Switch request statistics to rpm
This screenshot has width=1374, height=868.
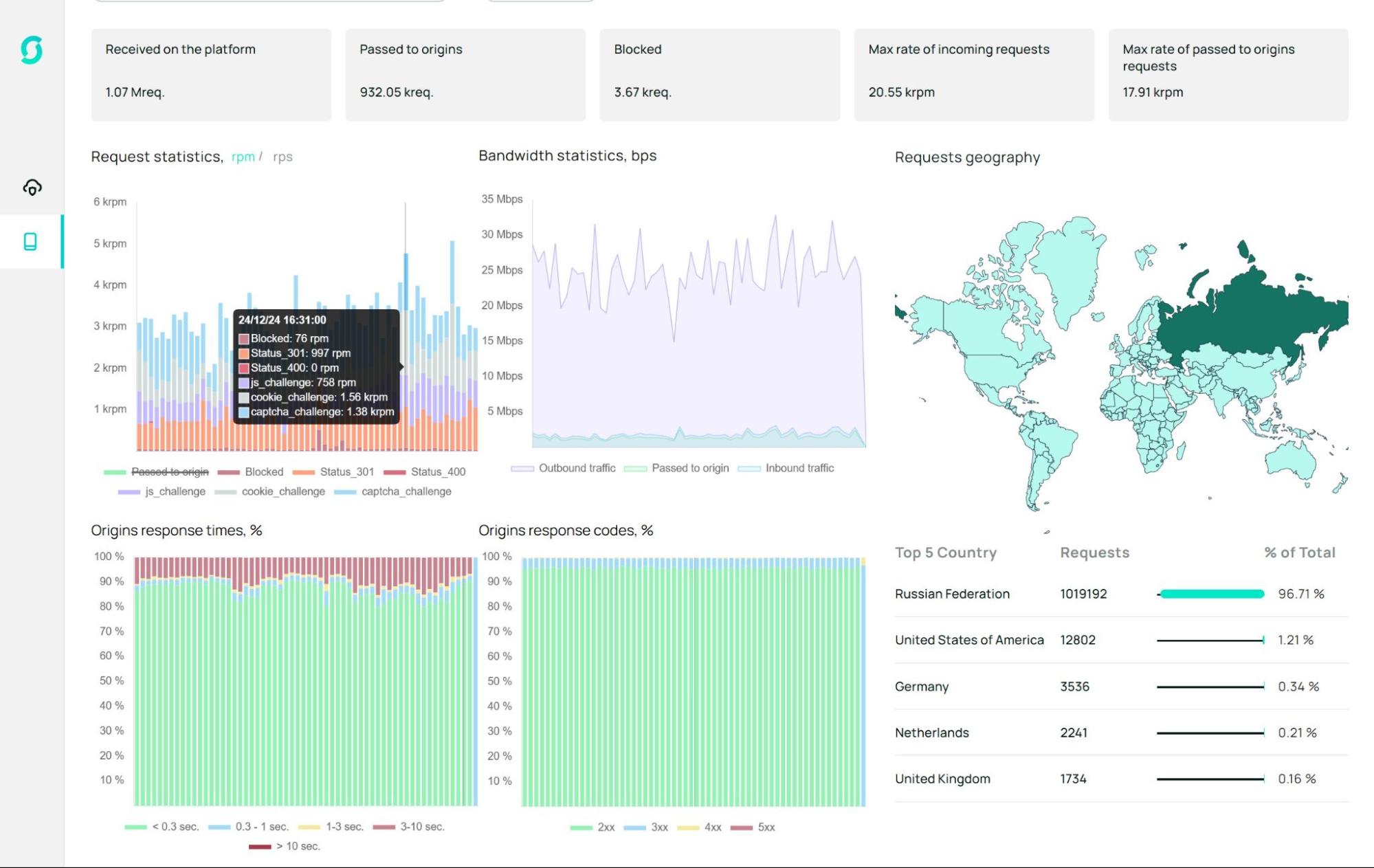point(243,157)
